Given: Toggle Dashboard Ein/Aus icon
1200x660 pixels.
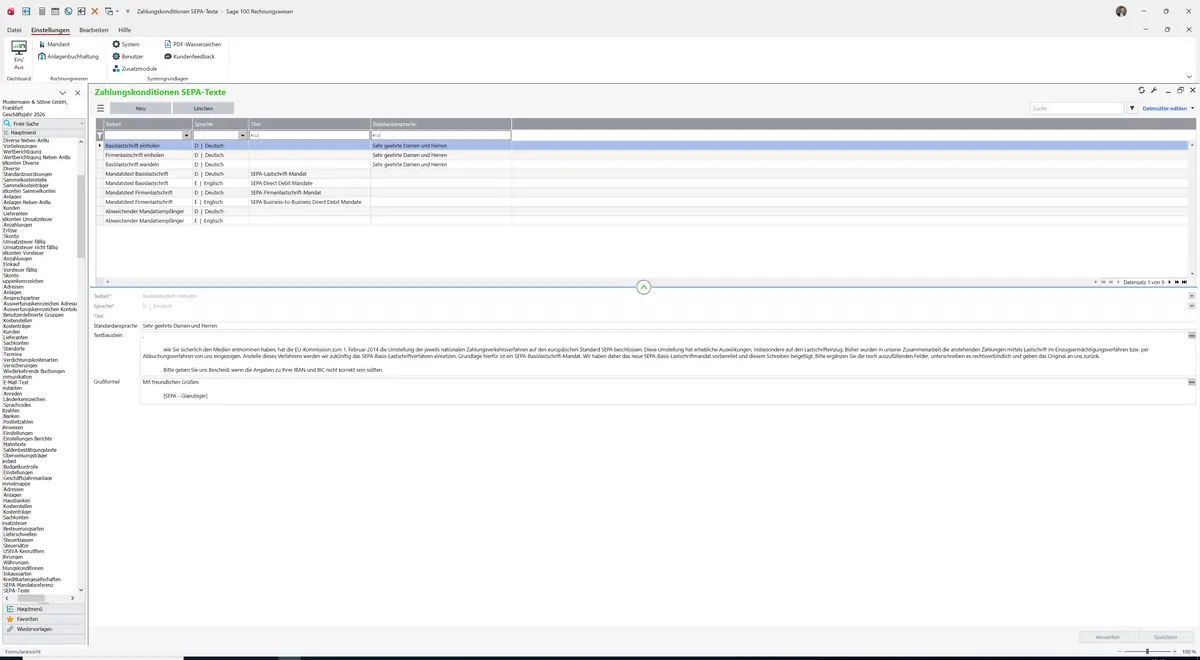Looking at the screenshot, I should [18, 55].
